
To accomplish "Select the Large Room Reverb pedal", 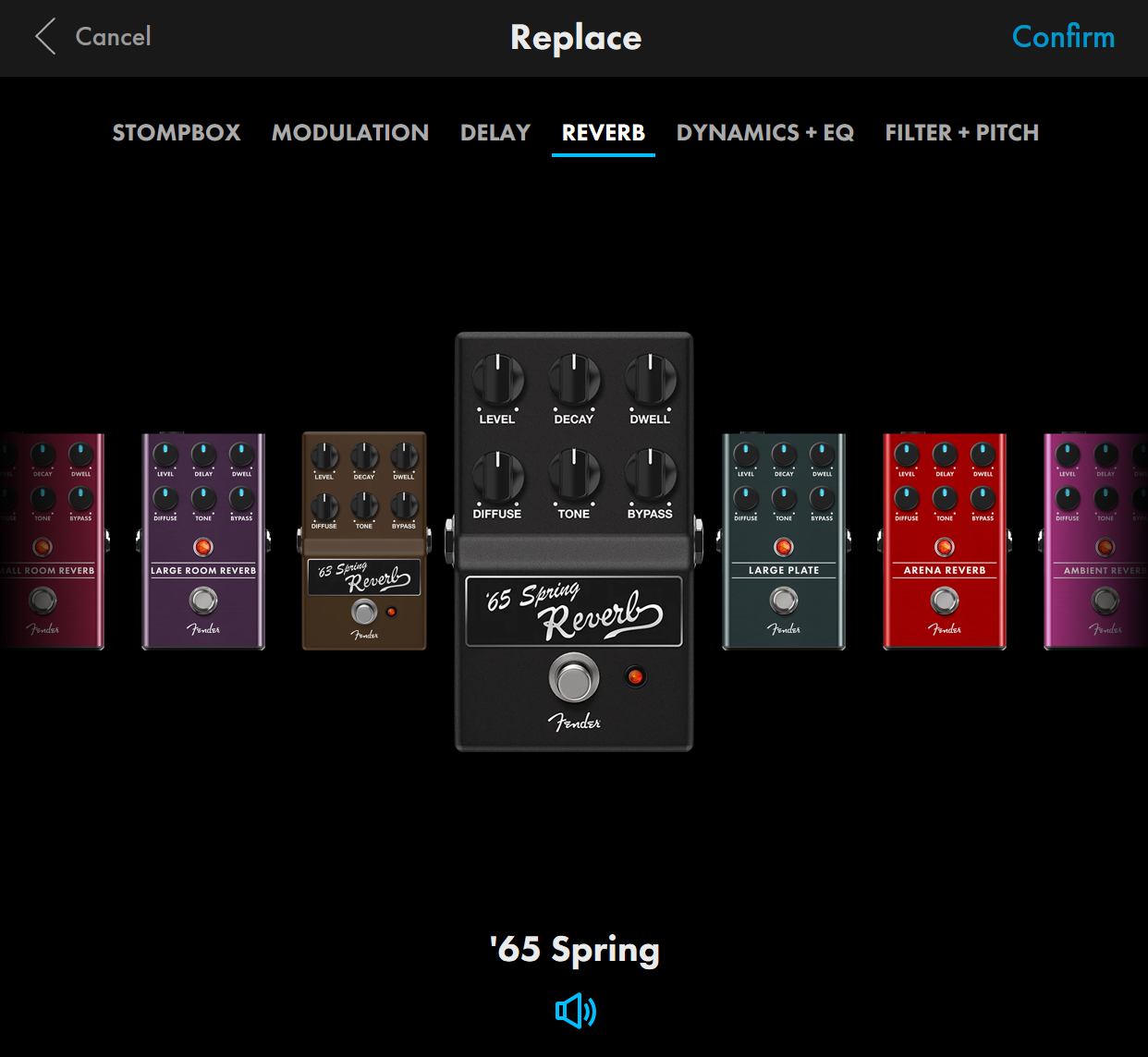I will pos(203,541).
